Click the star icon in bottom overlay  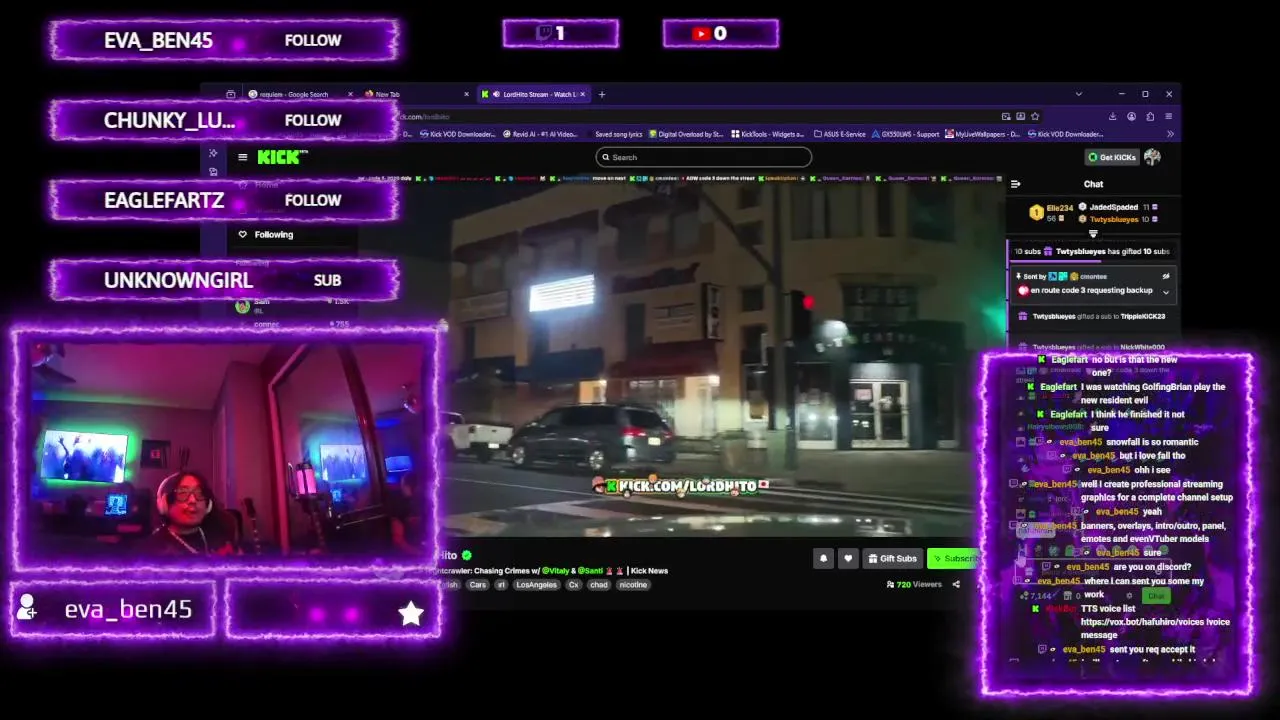[x=411, y=613]
